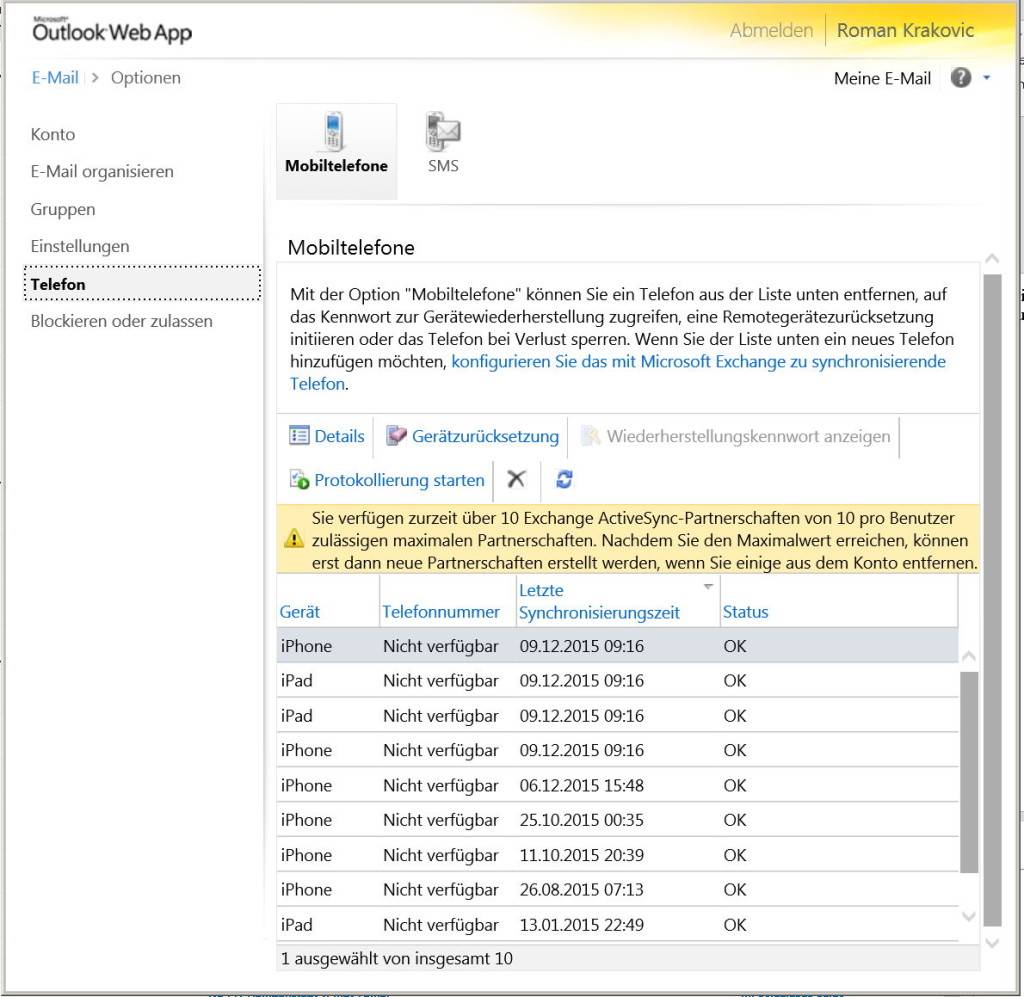Select E-Mail organisieren in sidebar
The image size is (1024, 997).
click(x=102, y=172)
